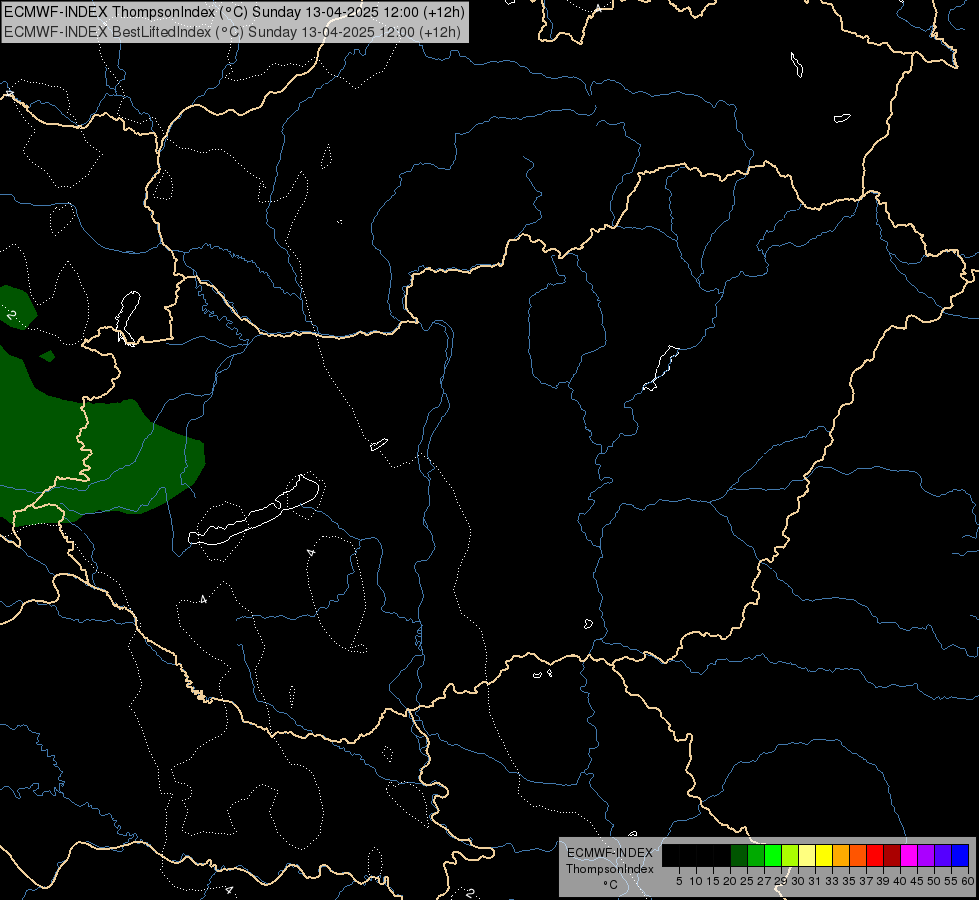Select the dark red 39-40 legend swatch
Viewport: 979px width, 900px height.
click(892, 856)
